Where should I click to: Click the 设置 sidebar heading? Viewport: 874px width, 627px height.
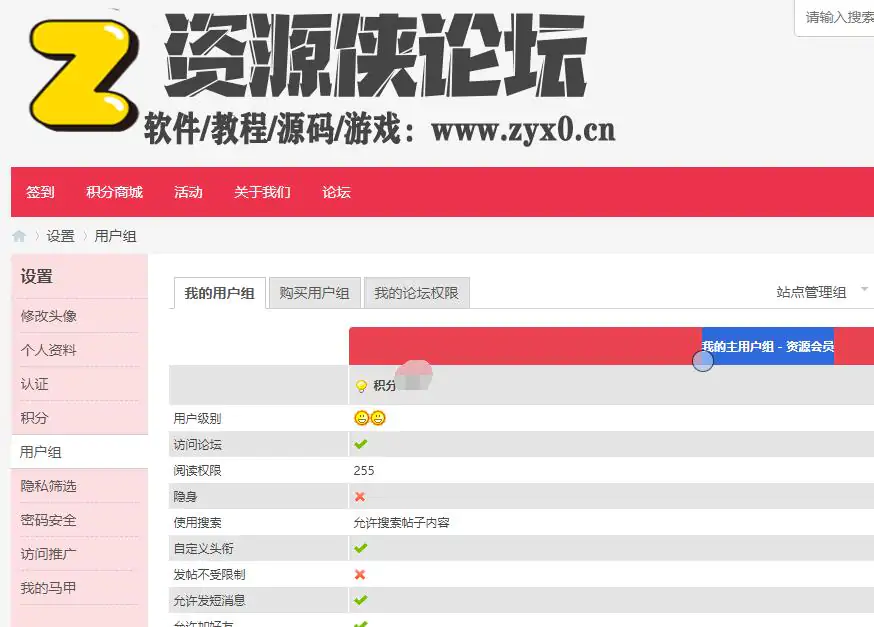[37, 276]
